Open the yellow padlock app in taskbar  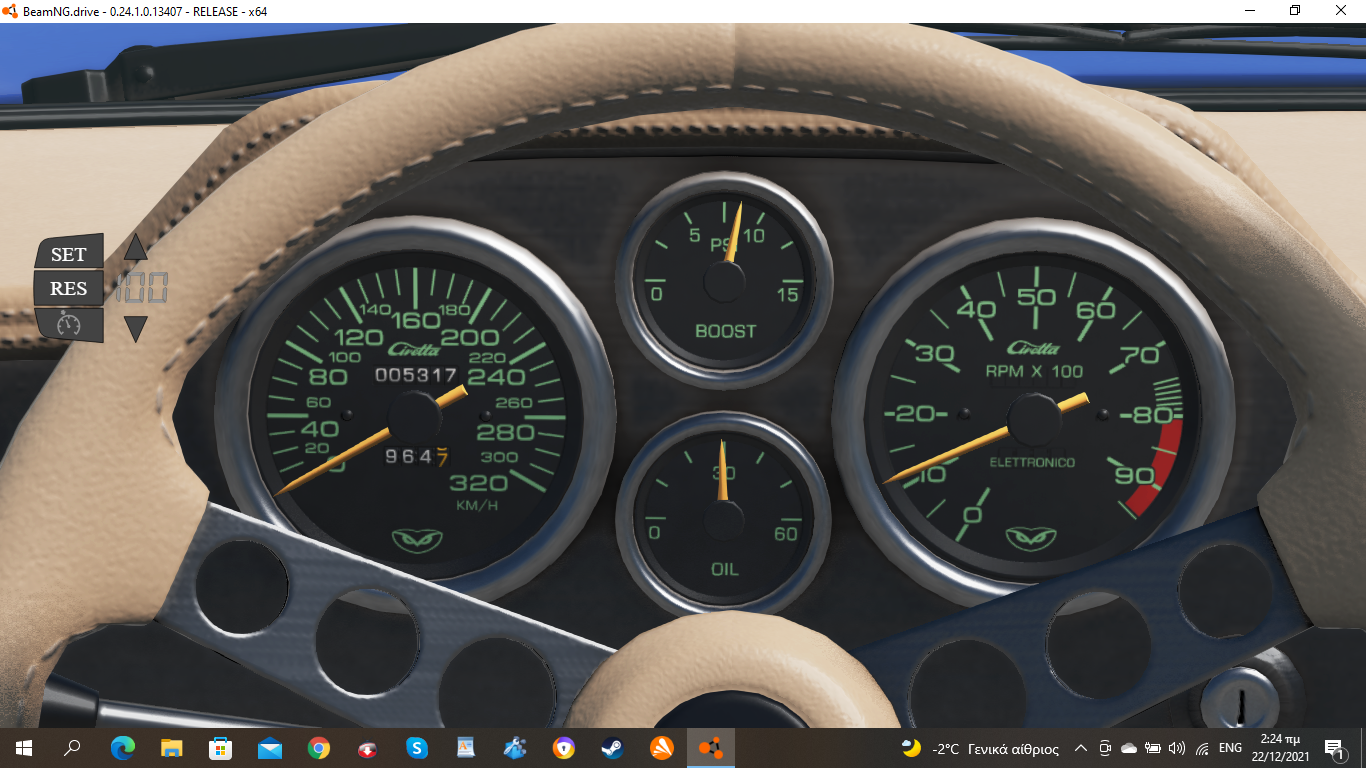click(563, 747)
